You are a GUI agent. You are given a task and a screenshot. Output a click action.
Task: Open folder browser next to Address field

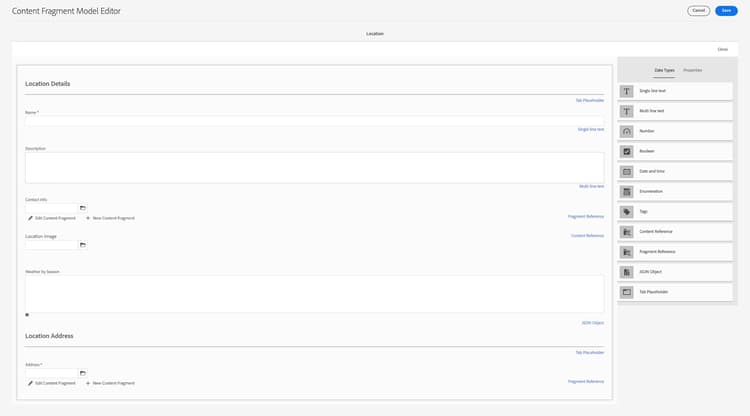(83, 373)
